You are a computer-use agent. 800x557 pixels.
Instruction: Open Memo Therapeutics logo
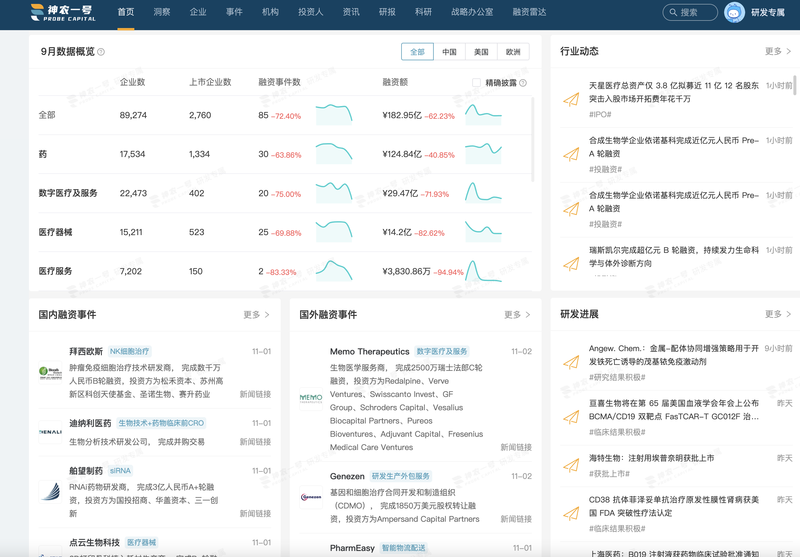click(x=311, y=398)
